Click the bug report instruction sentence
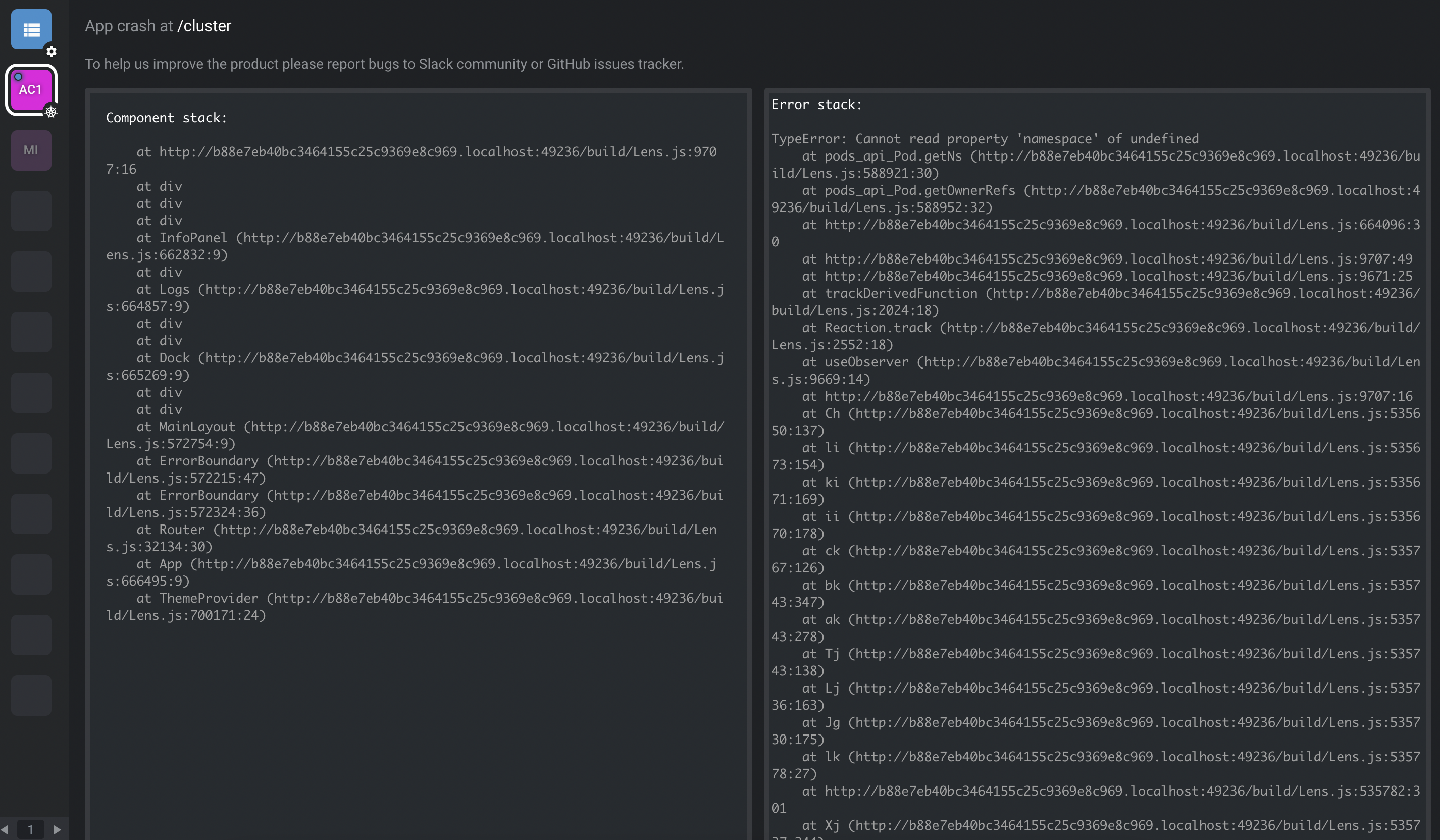Image resolution: width=1440 pixels, height=840 pixels. 384,64
